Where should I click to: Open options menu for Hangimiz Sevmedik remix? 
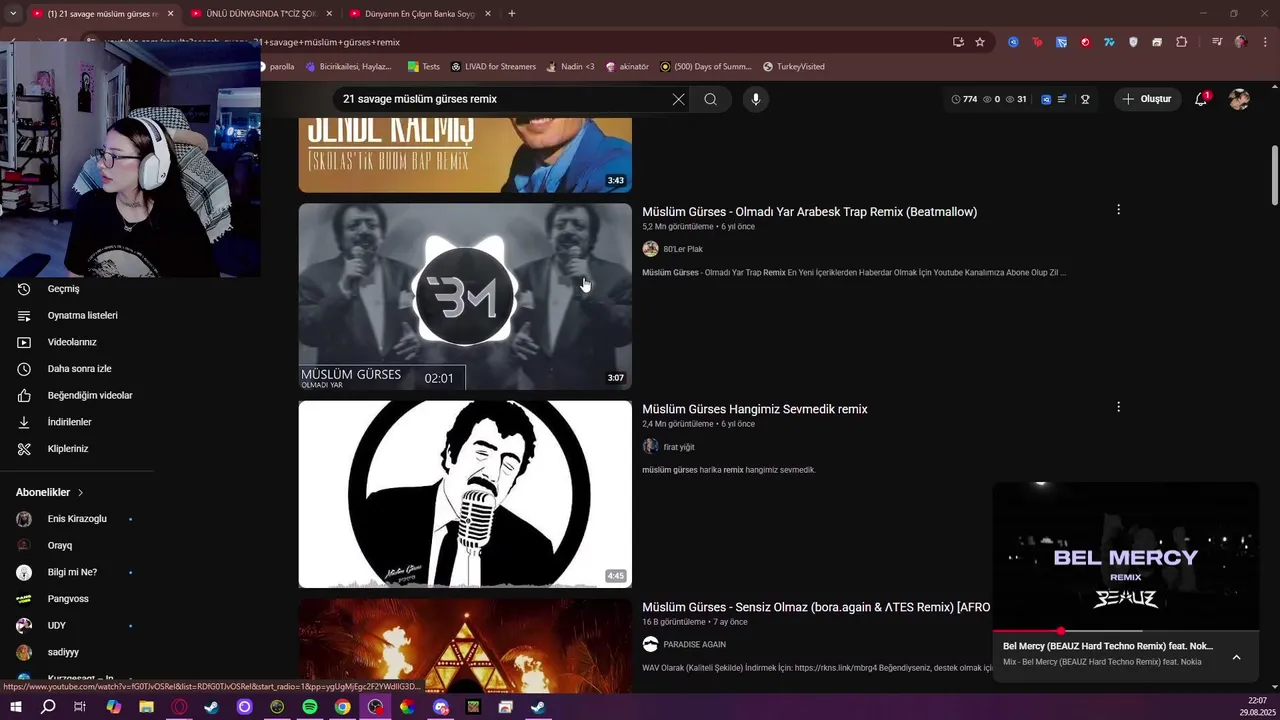[1118, 407]
